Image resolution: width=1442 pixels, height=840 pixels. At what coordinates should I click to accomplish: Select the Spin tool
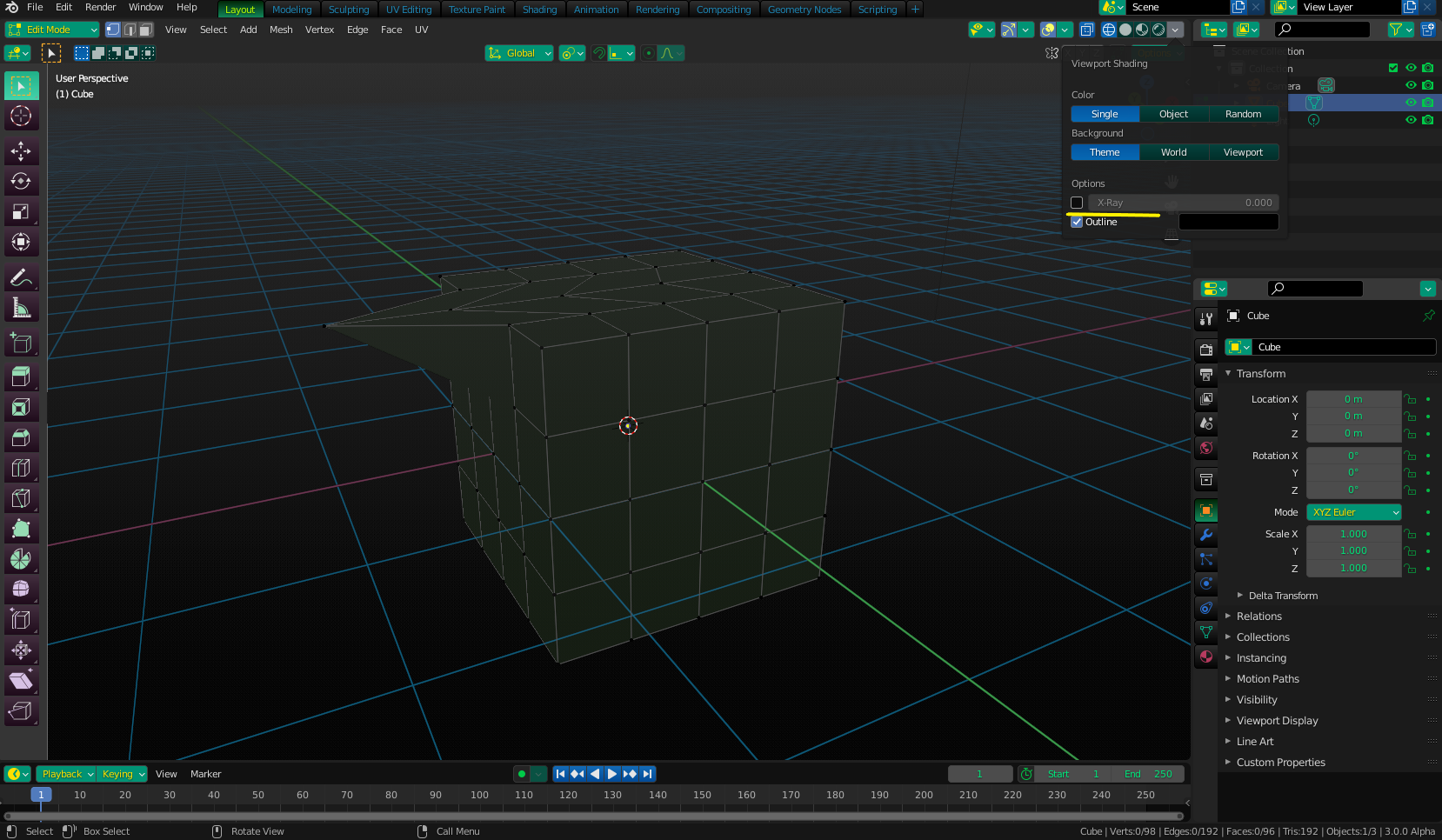(21, 559)
